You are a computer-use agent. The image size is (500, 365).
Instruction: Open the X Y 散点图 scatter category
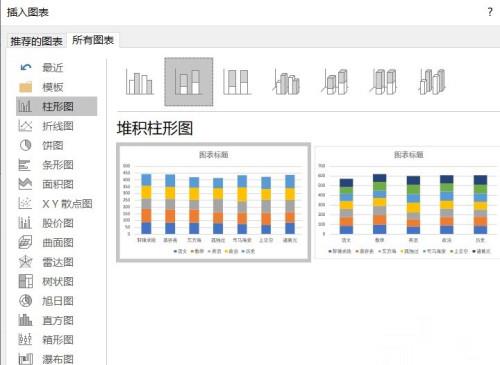(57, 204)
